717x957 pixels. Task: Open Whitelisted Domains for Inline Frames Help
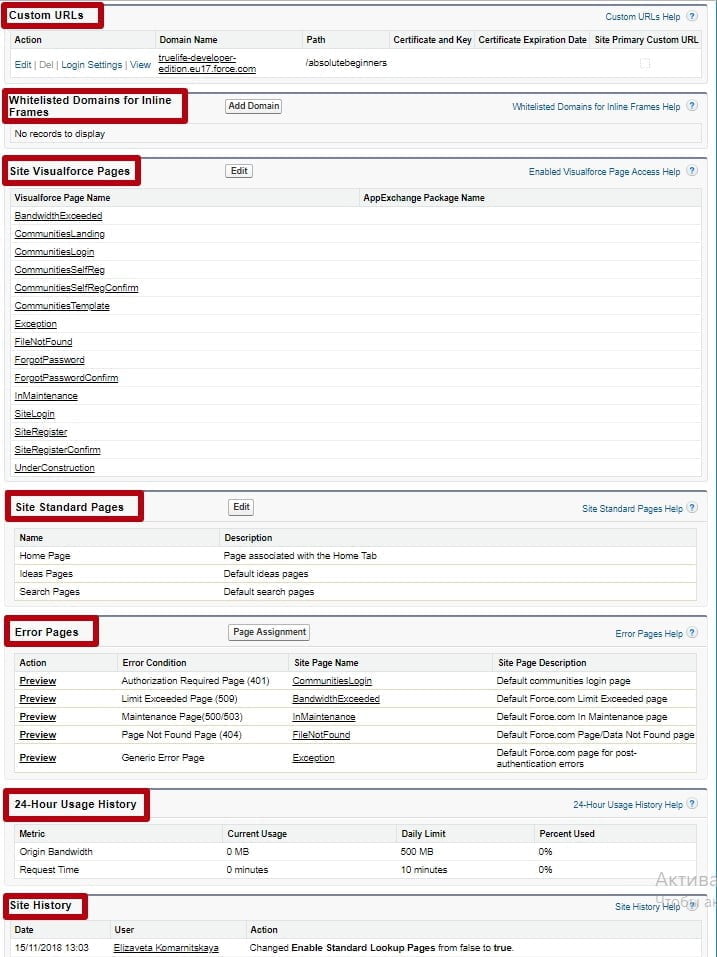pos(596,107)
